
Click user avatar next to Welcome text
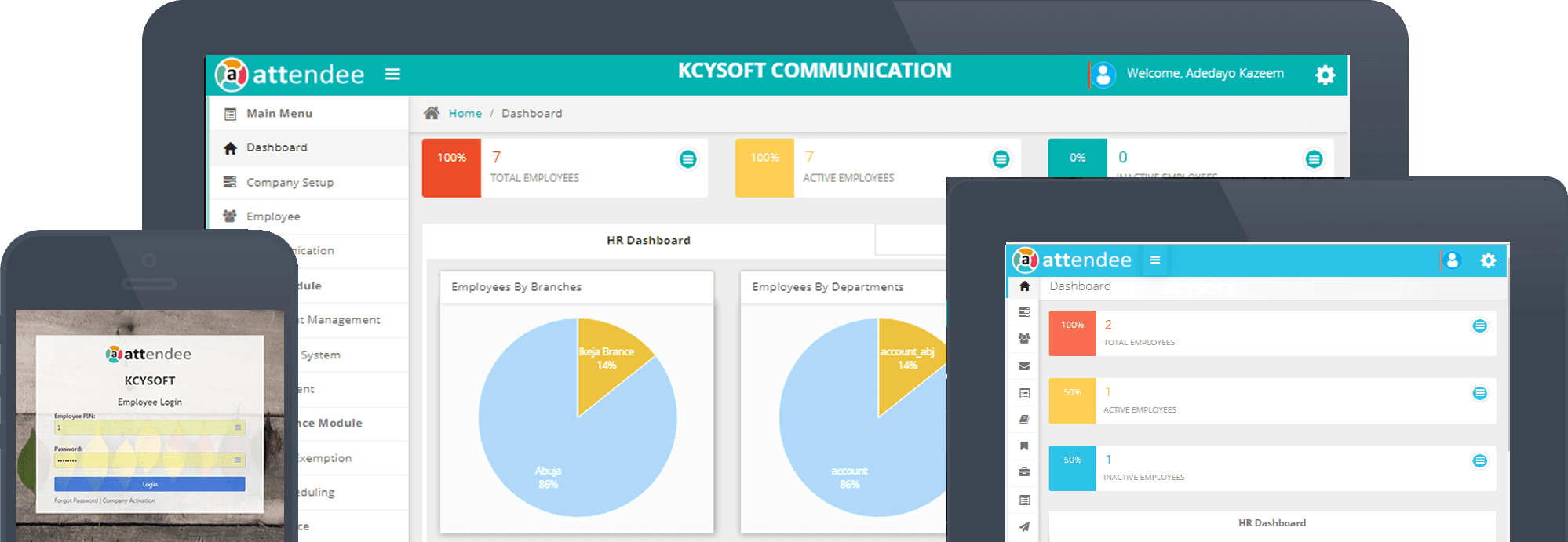(1103, 75)
